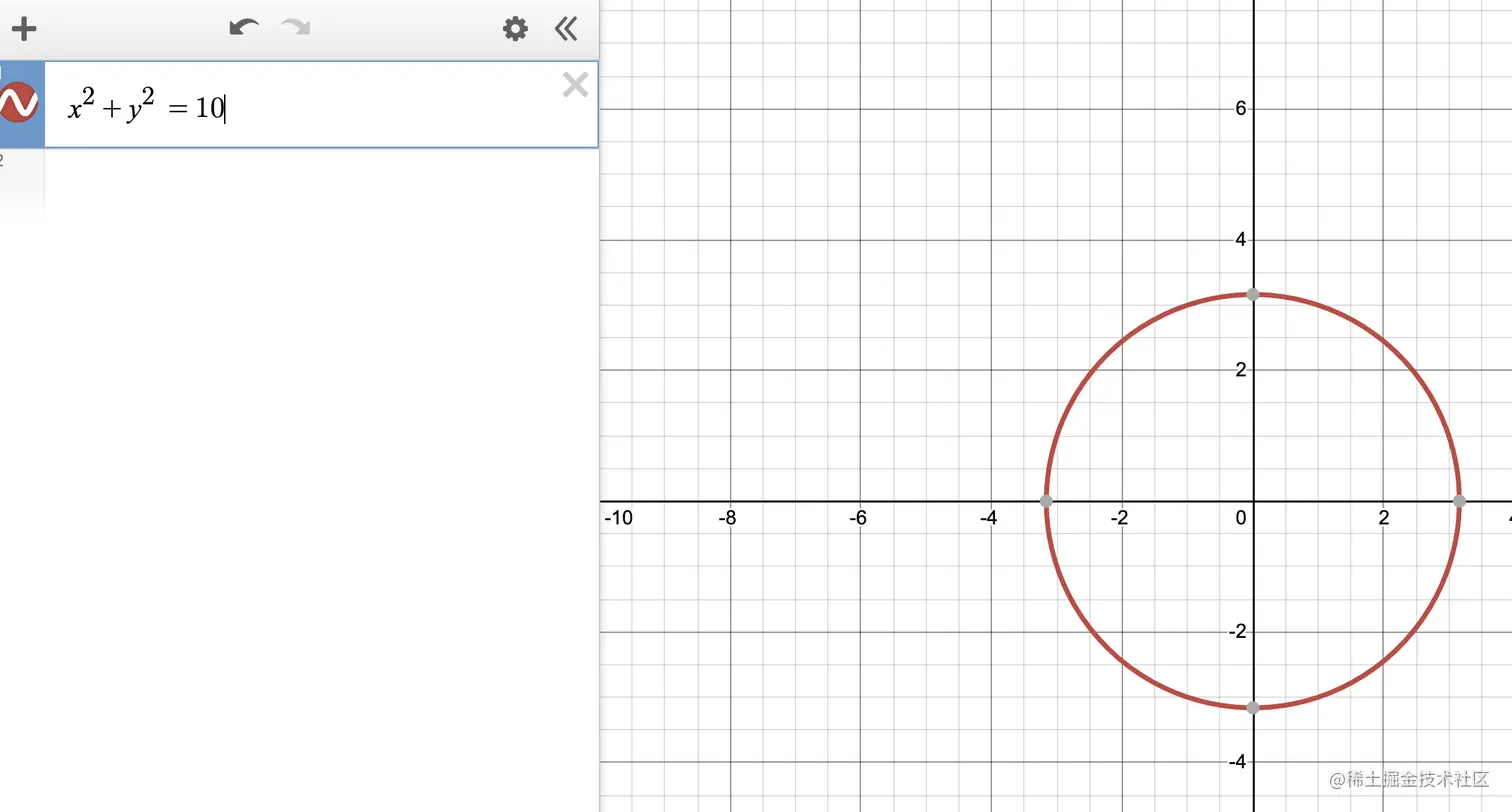Screen dimensions: 1512x812
Task: Toggle visibility of the red circle graph
Action: tap(18, 104)
